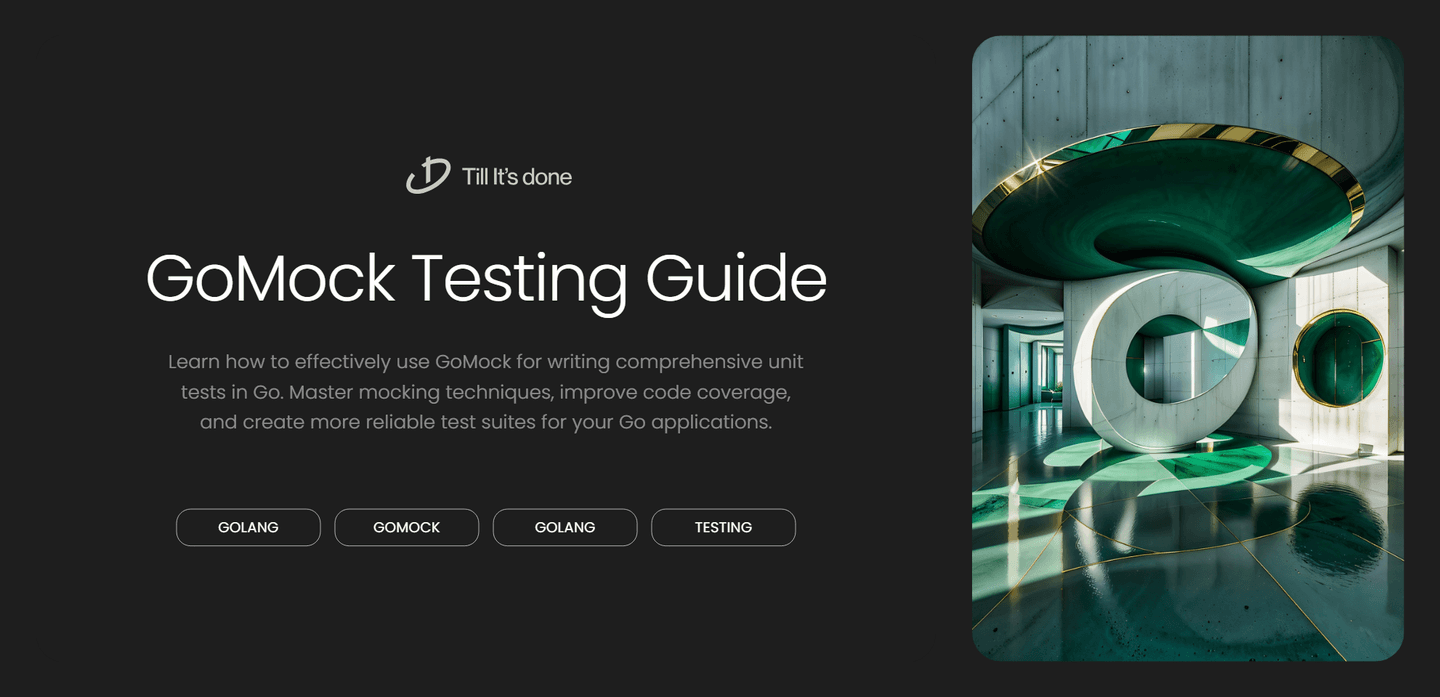The width and height of the screenshot is (1440, 697).
Task: Click description line "and create more reliable test suites"
Action: pos(485,422)
